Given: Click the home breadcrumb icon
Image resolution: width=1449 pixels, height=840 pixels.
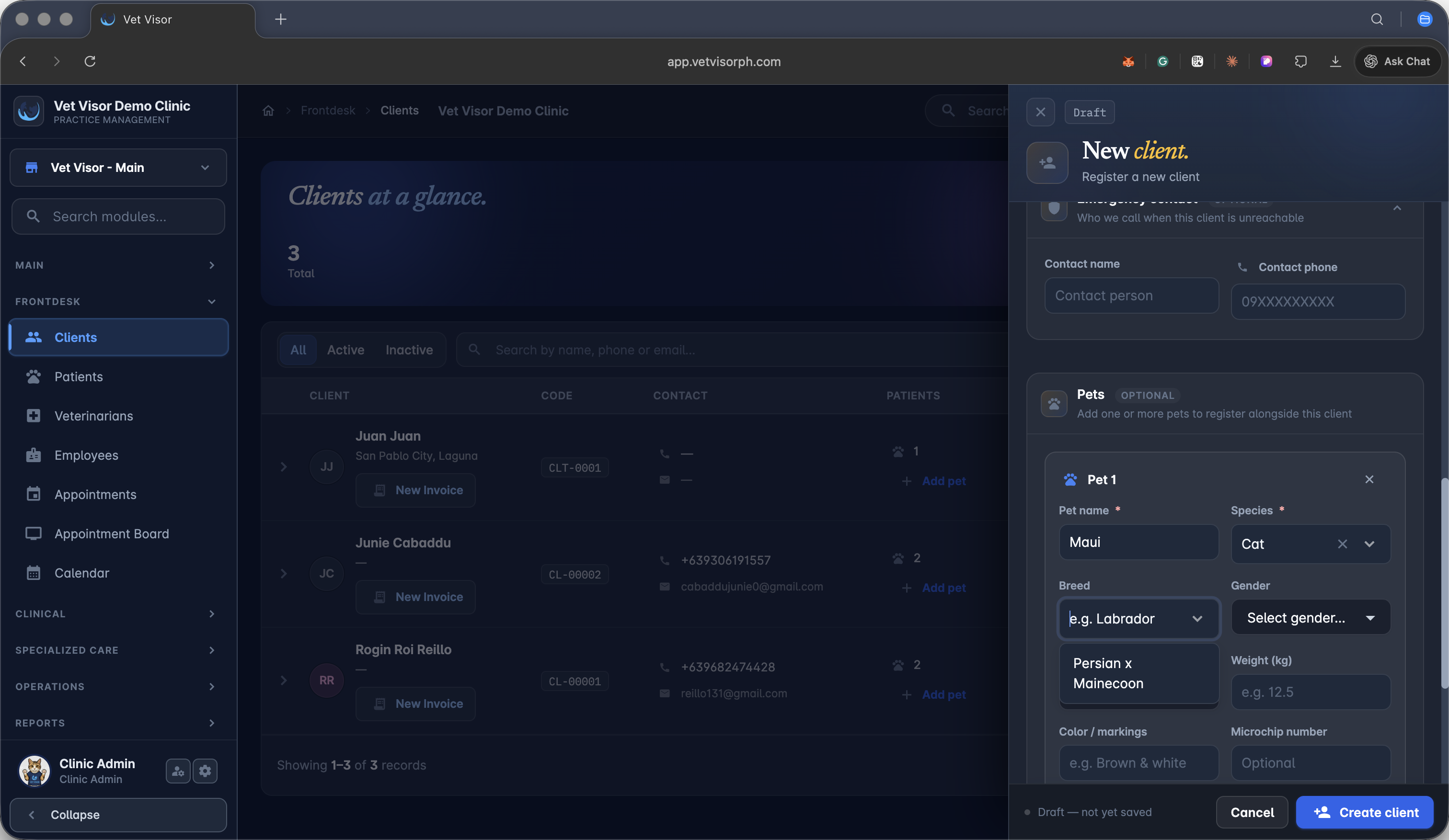Looking at the screenshot, I should point(268,111).
